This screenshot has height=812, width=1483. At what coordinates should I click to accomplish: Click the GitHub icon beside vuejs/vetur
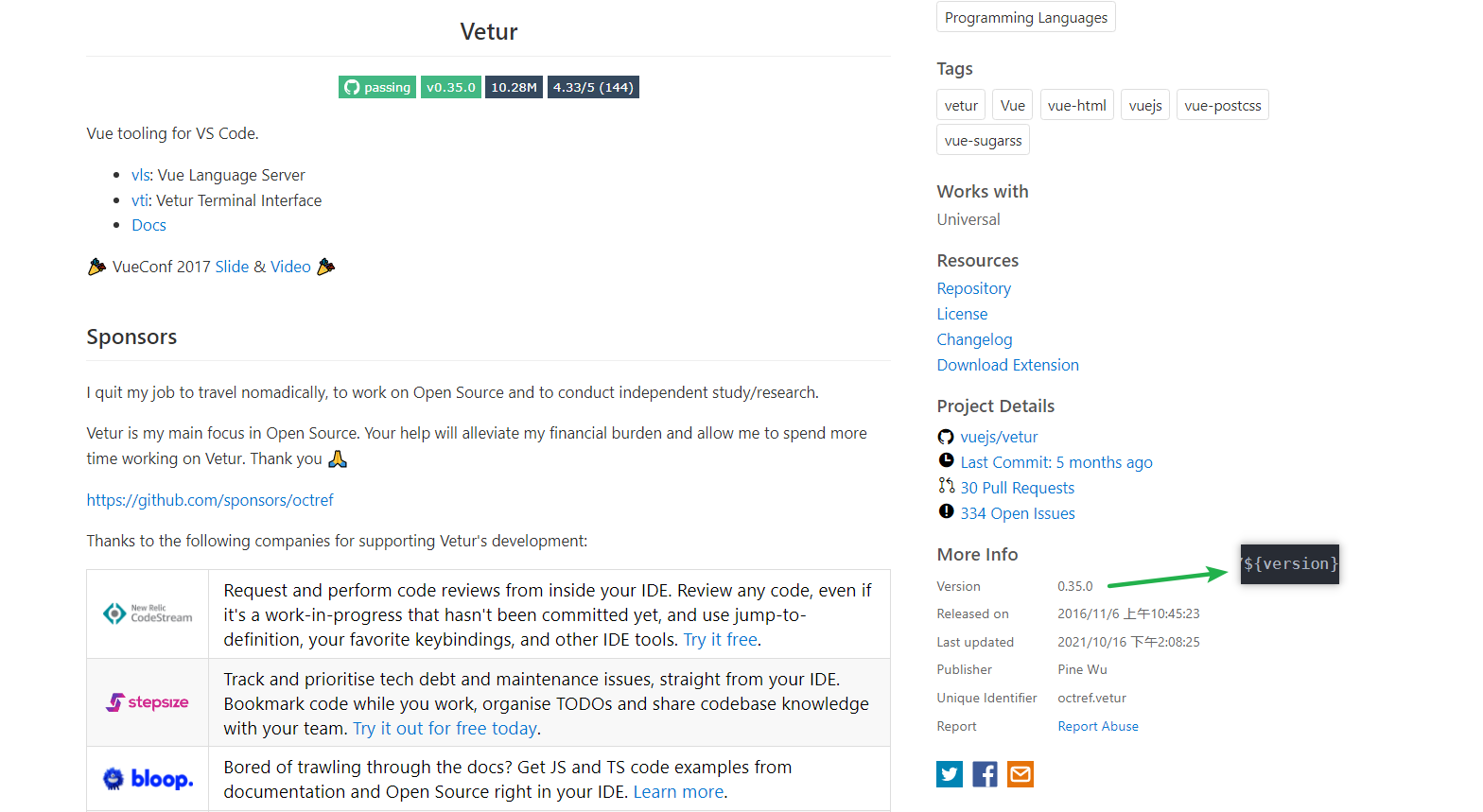pyautogui.click(x=946, y=437)
